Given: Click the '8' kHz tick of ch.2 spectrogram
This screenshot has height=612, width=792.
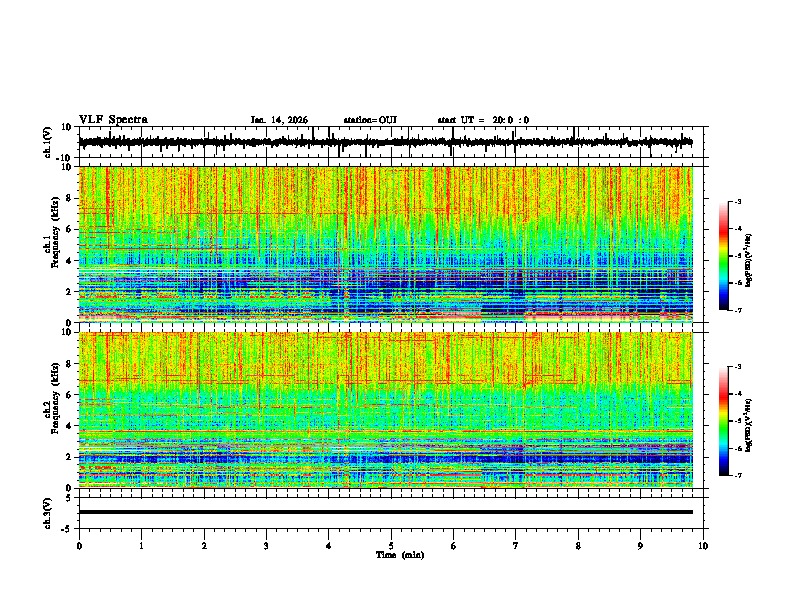Looking at the screenshot, I should (x=69, y=364).
